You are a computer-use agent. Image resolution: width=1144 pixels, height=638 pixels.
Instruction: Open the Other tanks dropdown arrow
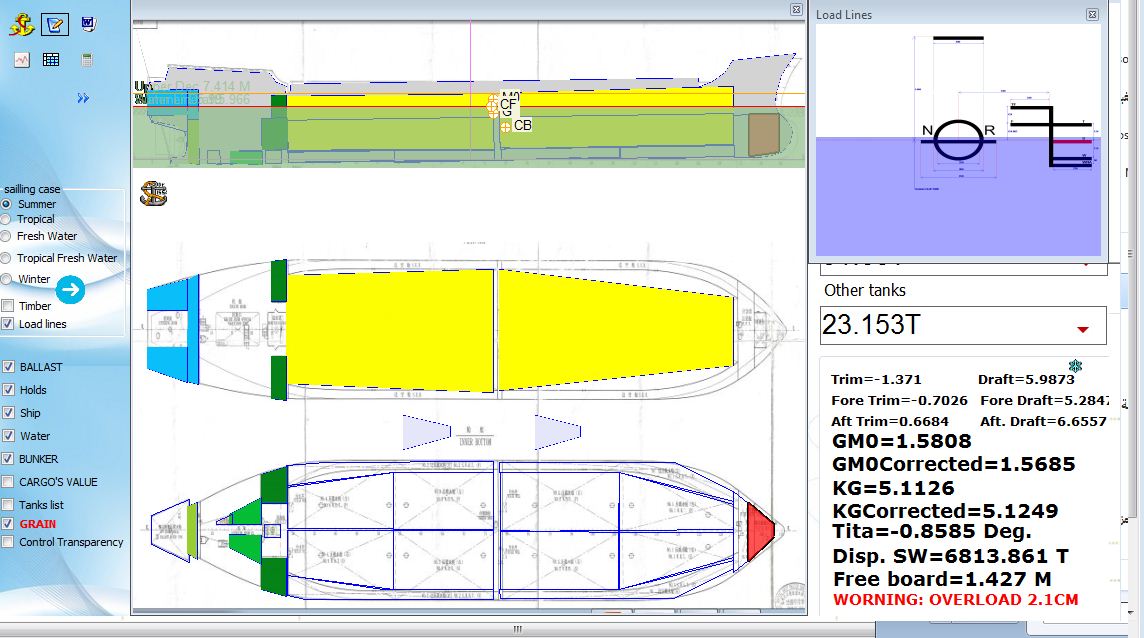(x=1082, y=329)
